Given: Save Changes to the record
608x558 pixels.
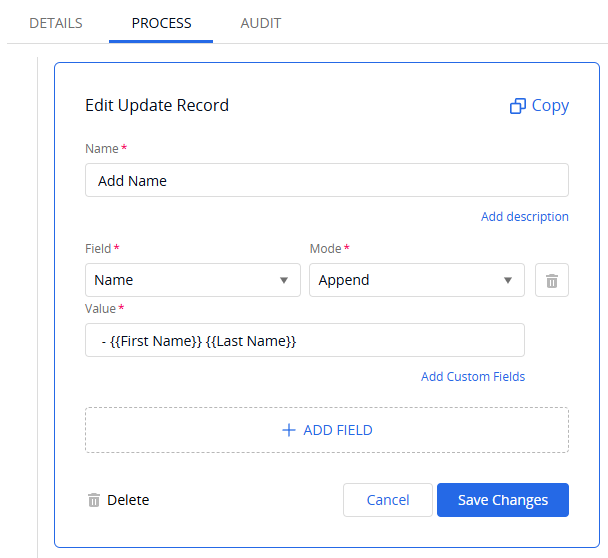Looking at the screenshot, I should coord(503,500).
